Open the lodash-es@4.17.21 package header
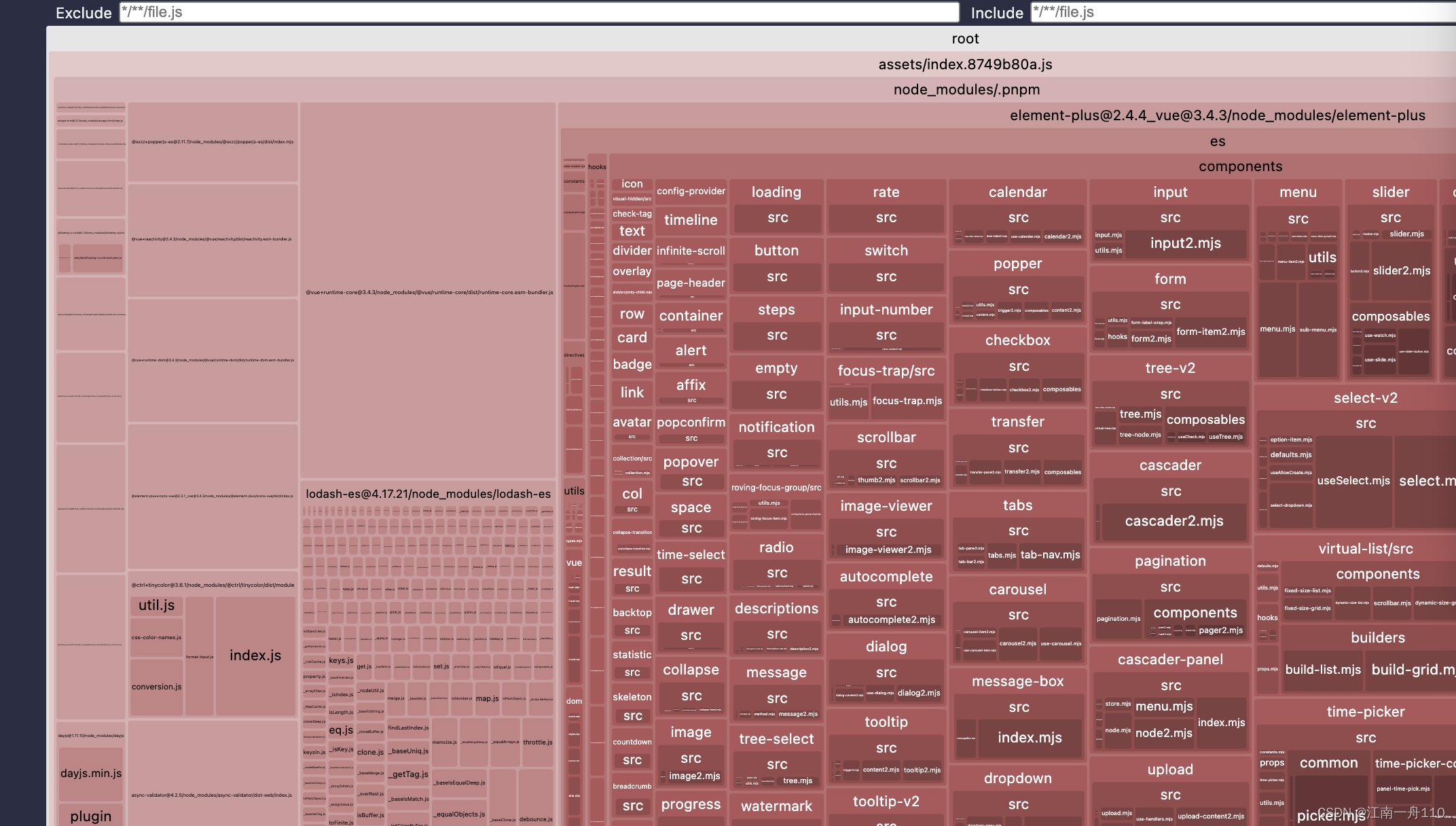 (429, 494)
